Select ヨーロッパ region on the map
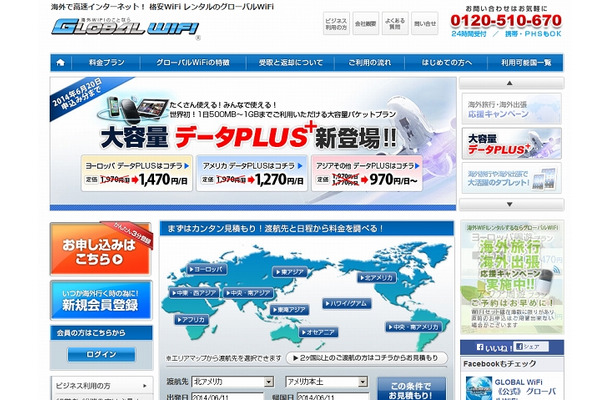The image size is (610, 400). coord(207,269)
